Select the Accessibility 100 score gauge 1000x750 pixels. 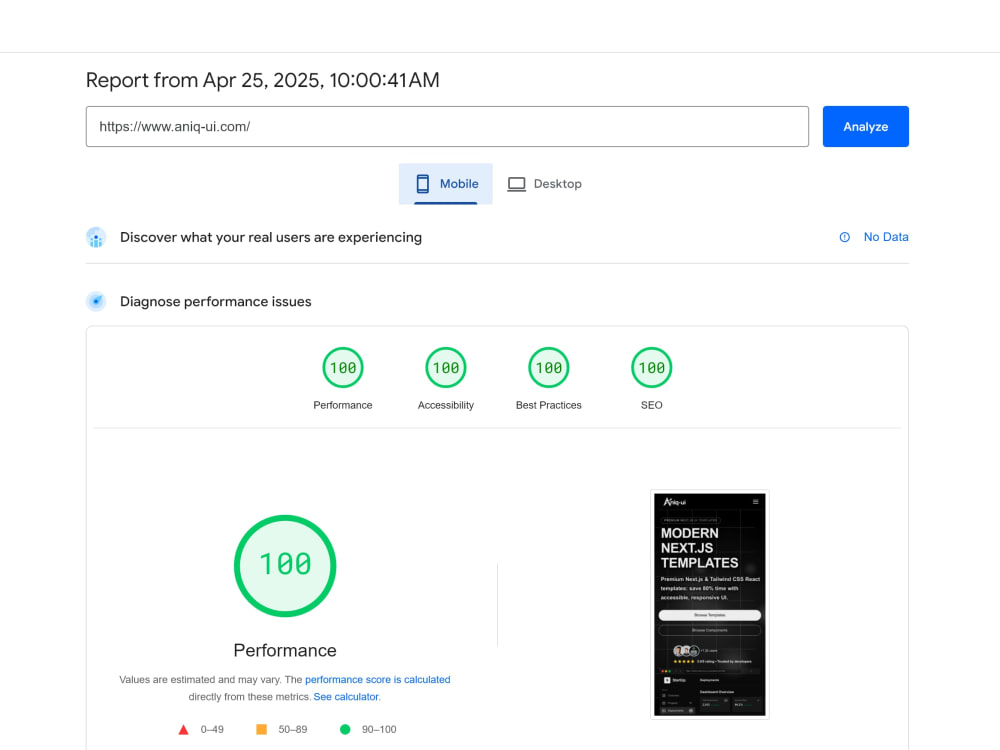446,367
